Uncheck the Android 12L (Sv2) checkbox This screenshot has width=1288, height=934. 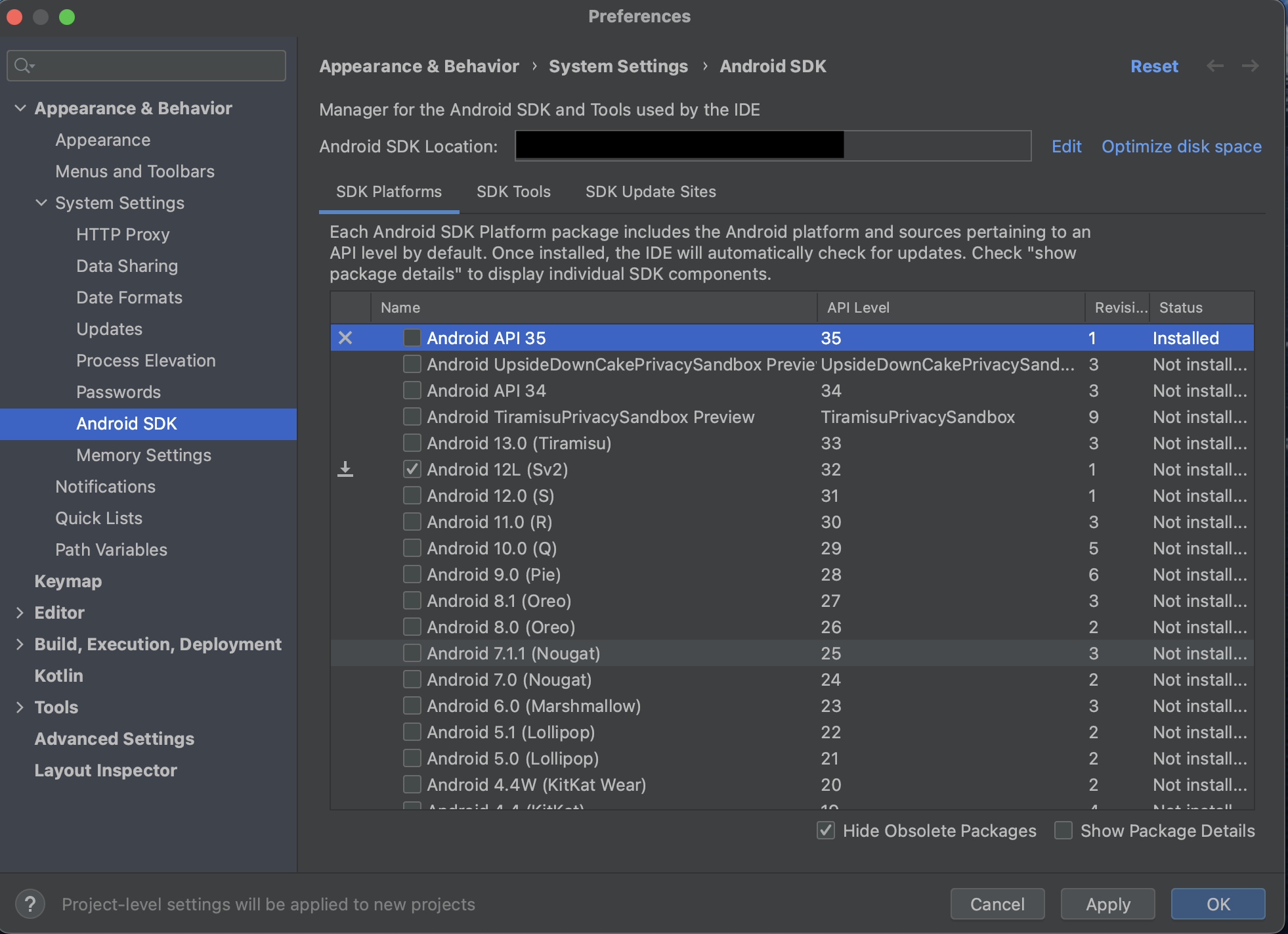point(412,469)
